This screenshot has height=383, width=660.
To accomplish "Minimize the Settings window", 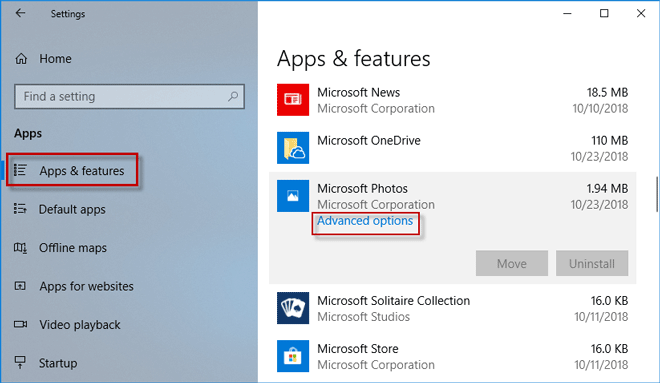I will (x=567, y=13).
